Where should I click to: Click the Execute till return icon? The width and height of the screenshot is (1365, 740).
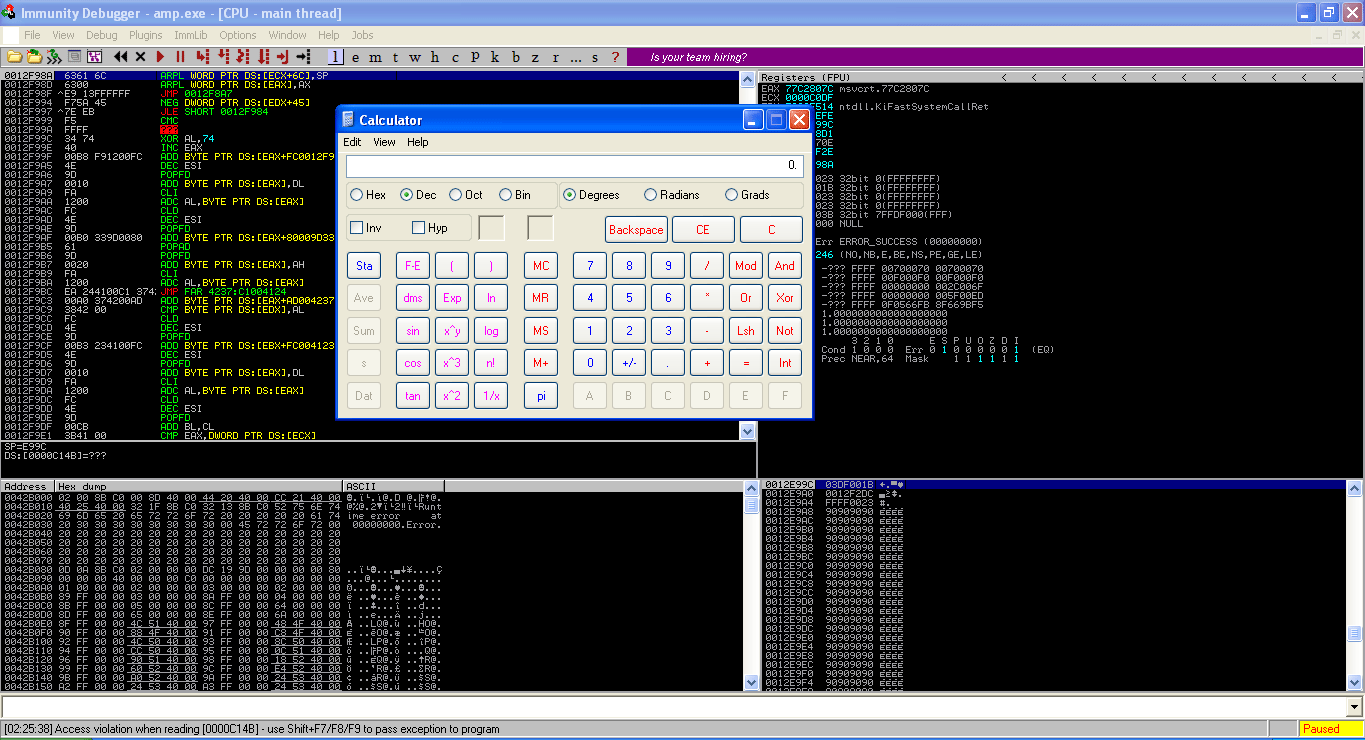click(x=283, y=57)
